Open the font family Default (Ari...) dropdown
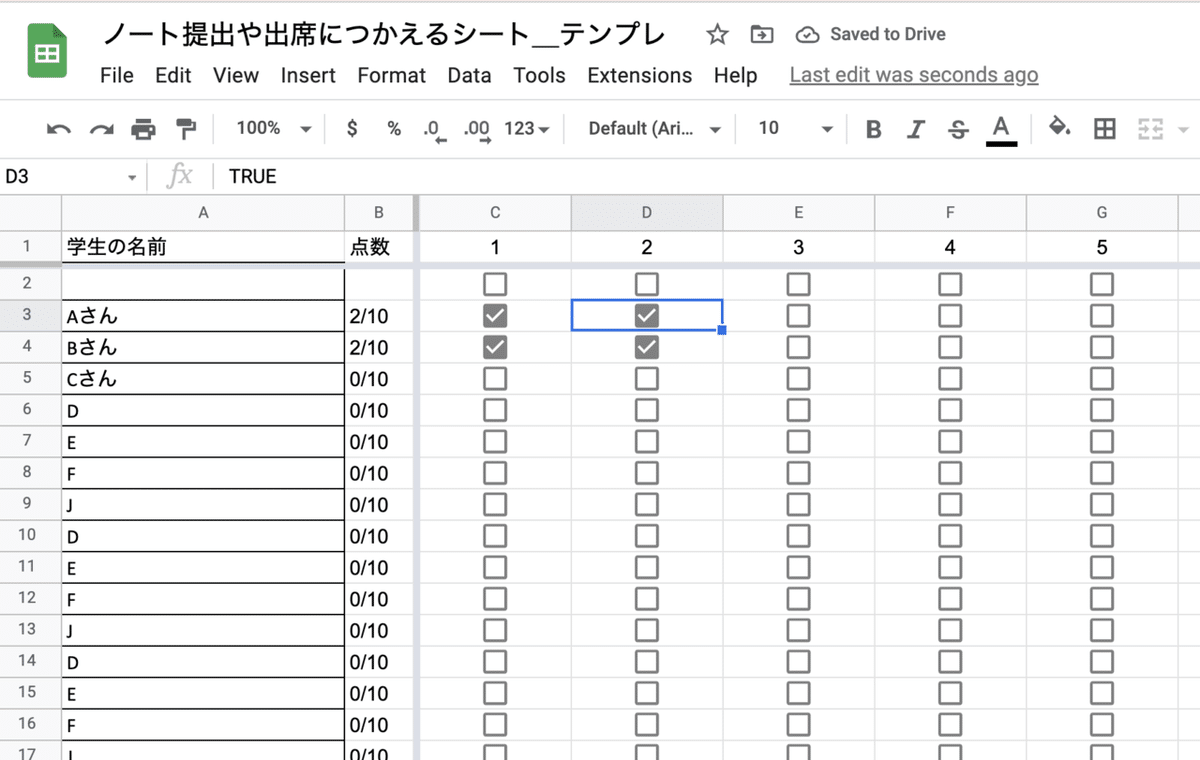This screenshot has height=760, width=1200. (655, 128)
